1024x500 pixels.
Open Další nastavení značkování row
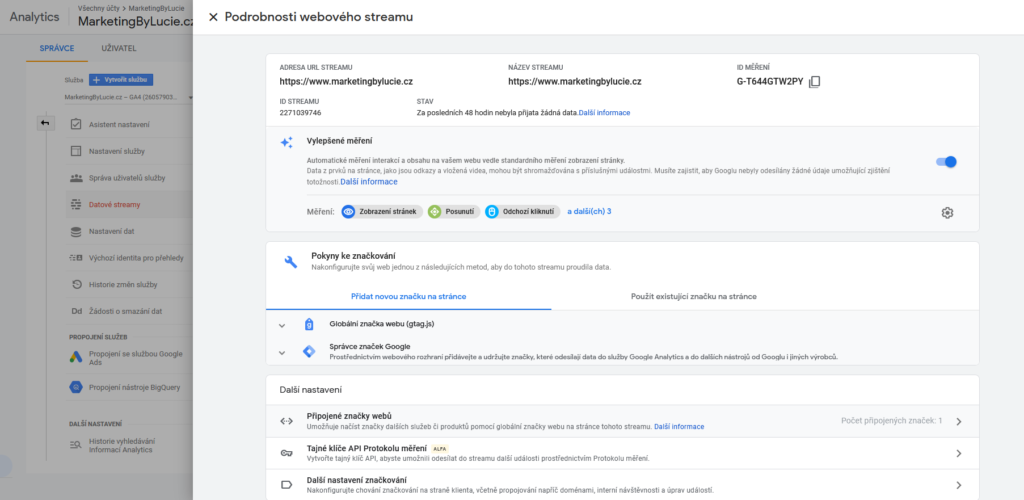(622, 485)
